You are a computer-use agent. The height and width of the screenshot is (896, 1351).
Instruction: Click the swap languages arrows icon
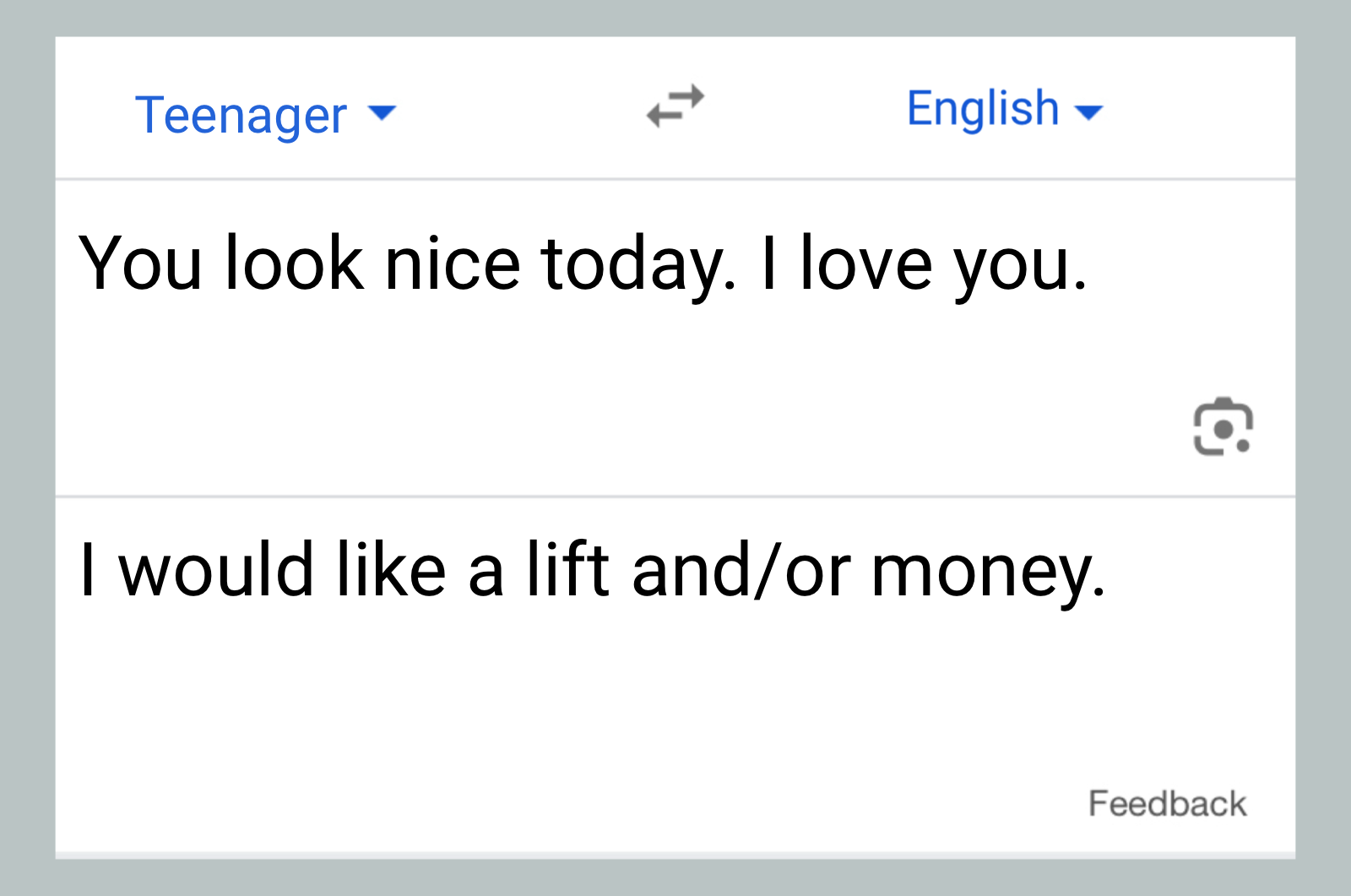(x=675, y=107)
